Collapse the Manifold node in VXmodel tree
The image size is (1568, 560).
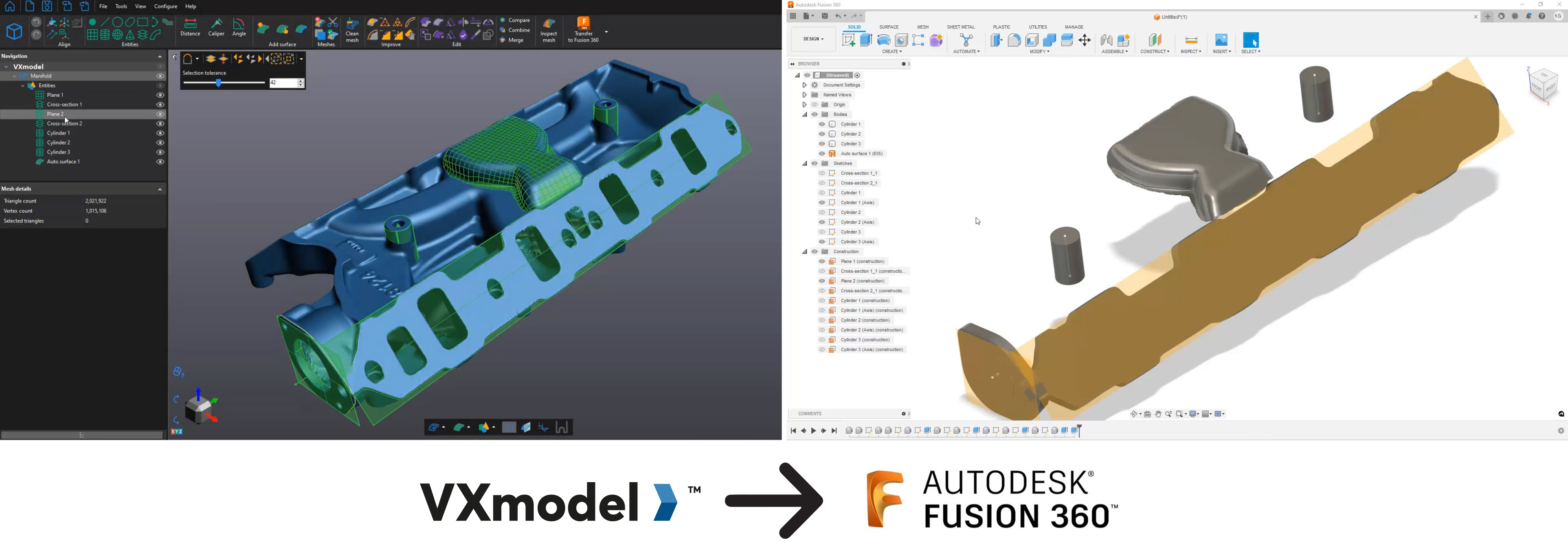click(x=15, y=76)
